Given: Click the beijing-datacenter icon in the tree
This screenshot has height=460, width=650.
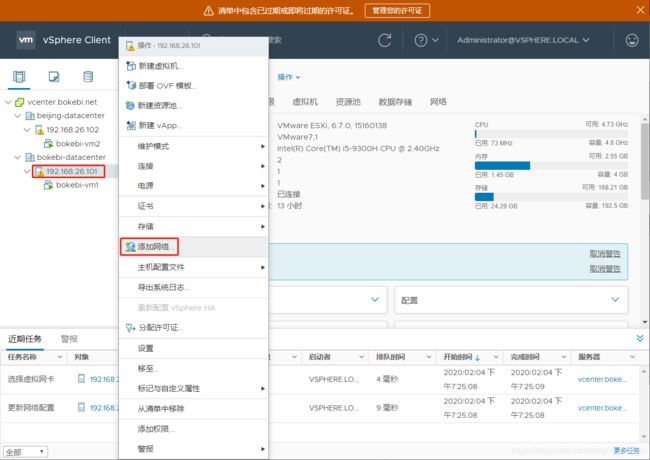Looking at the screenshot, I should tap(30, 116).
